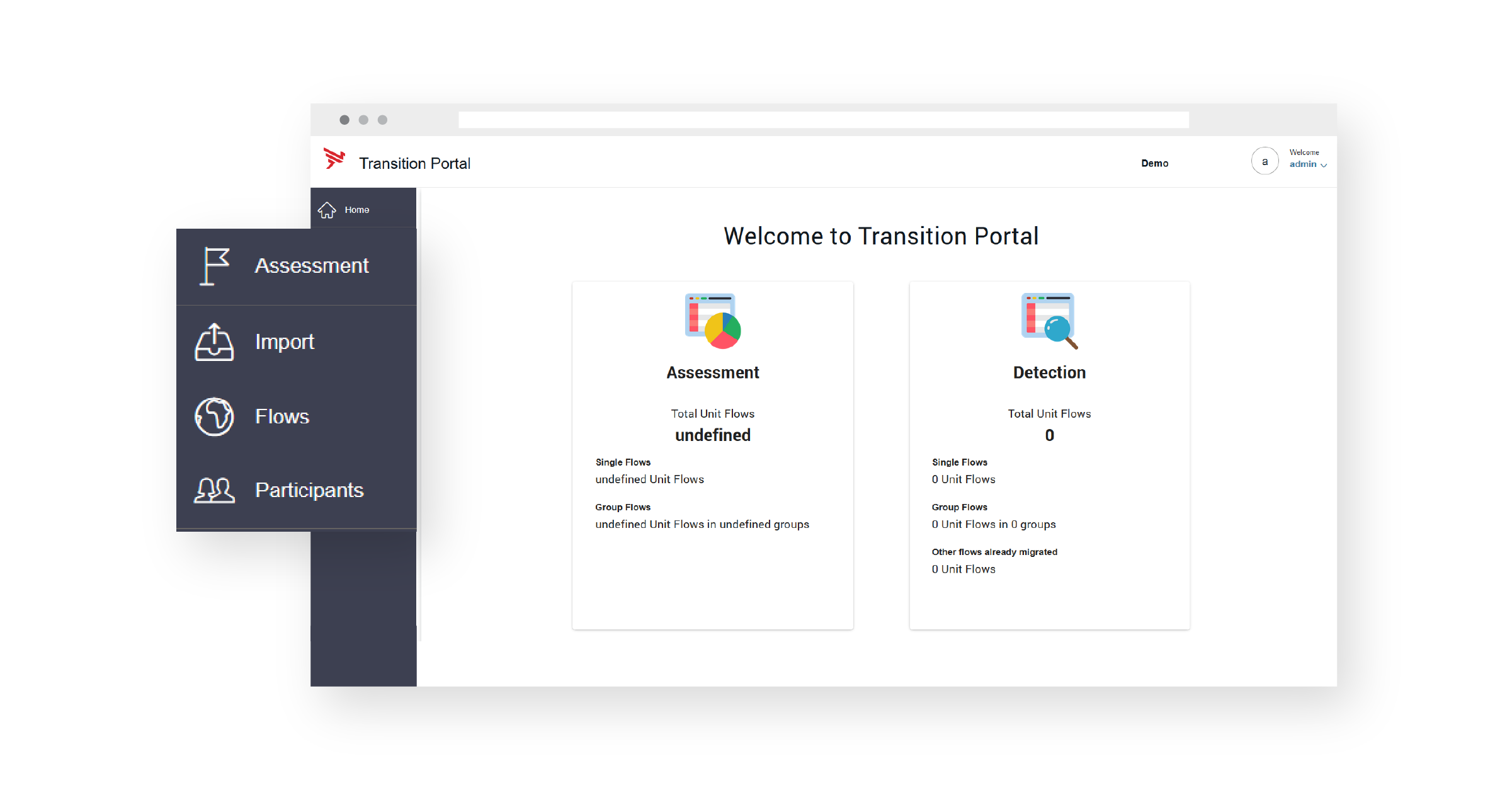Click 'undefined Unit Flows in undefined groups' text

point(702,524)
